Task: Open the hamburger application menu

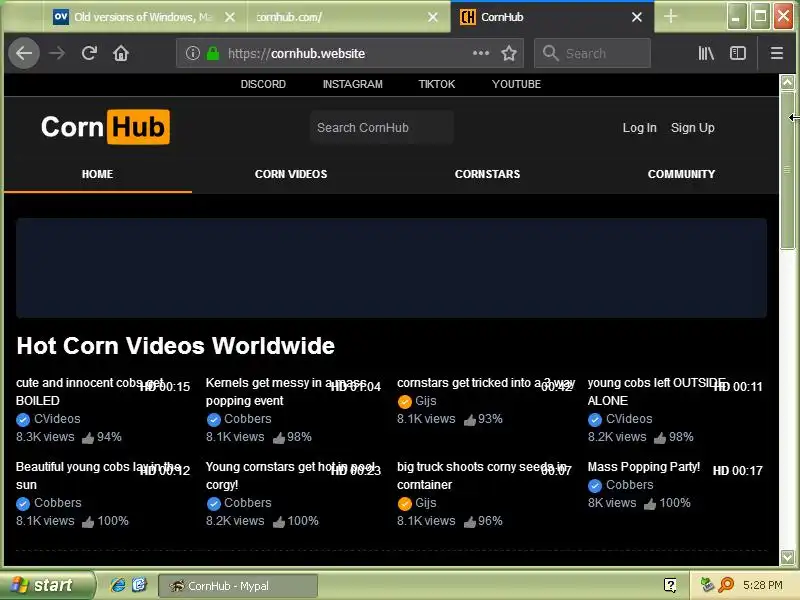Action: (x=777, y=53)
